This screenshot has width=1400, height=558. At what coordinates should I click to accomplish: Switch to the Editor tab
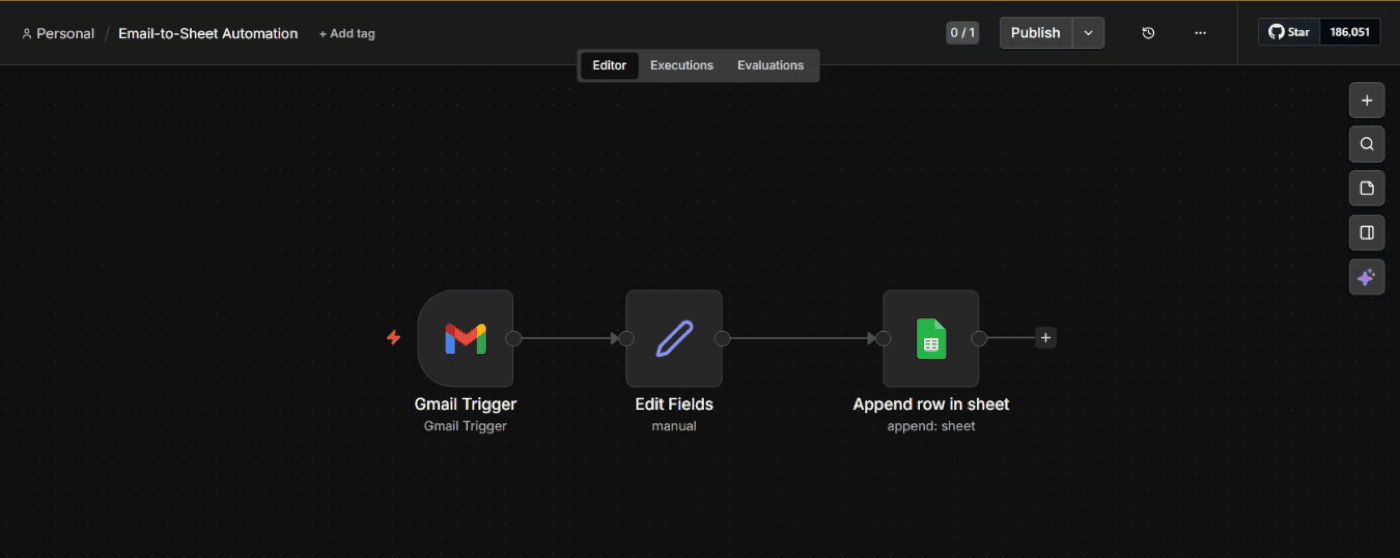pos(609,65)
